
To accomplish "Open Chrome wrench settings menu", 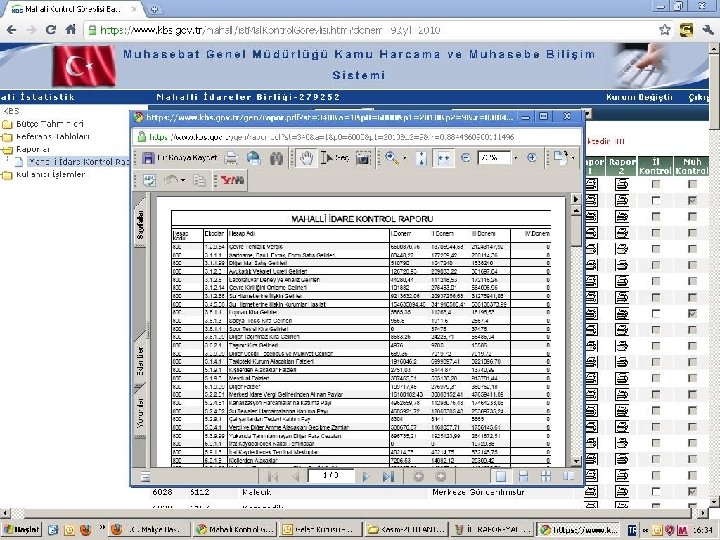I will [x=708, y=30].
